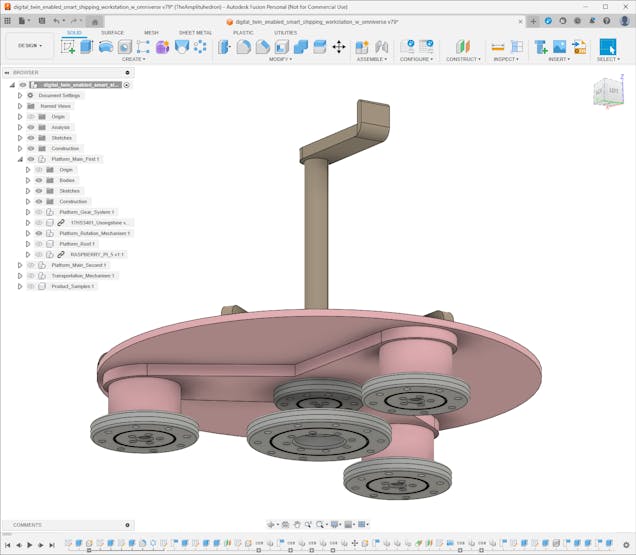Image resolution: width=636 pixels, height=555 pixels.
Task: Select Product_Samples component in browser
Action: tap(73, 286)
